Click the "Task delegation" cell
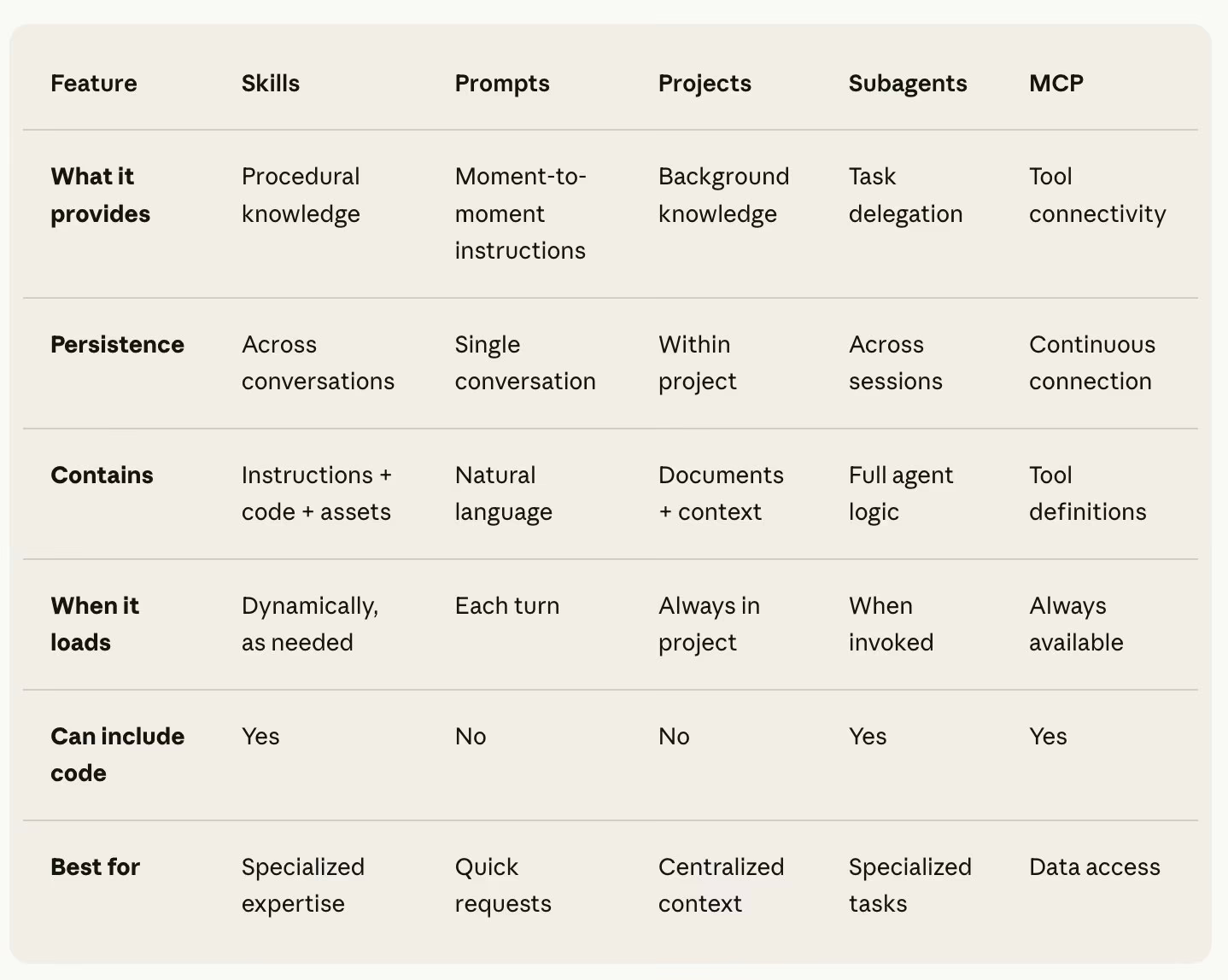 905,195
